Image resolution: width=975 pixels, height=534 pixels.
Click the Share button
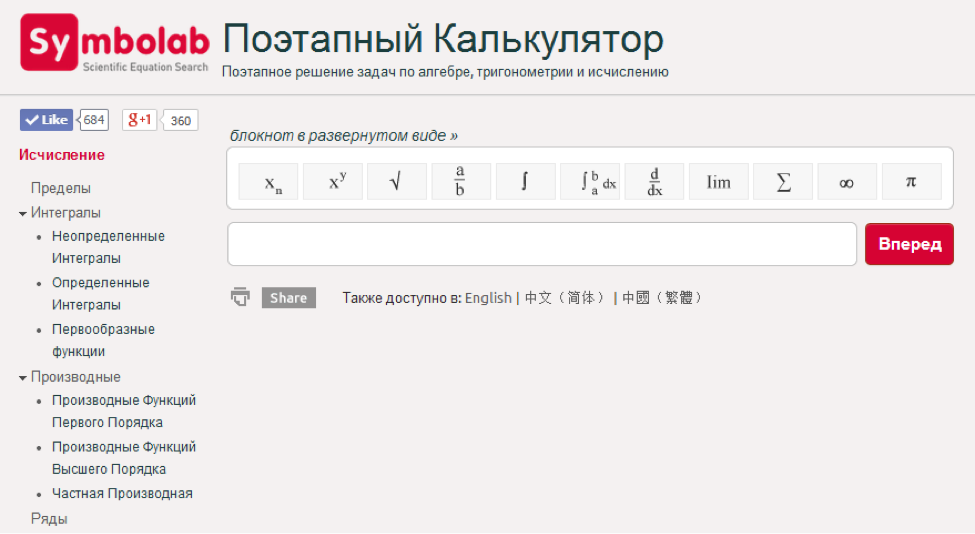tap(289, 298)
